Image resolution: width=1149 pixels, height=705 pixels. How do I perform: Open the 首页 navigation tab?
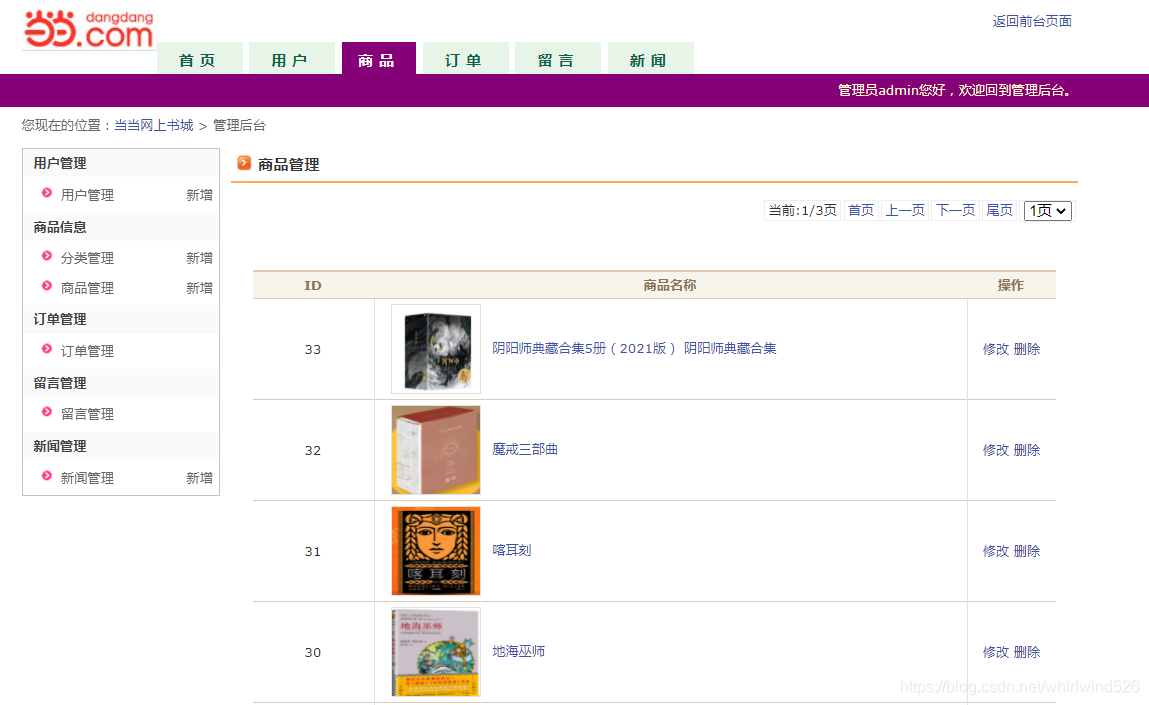[199, 59]
